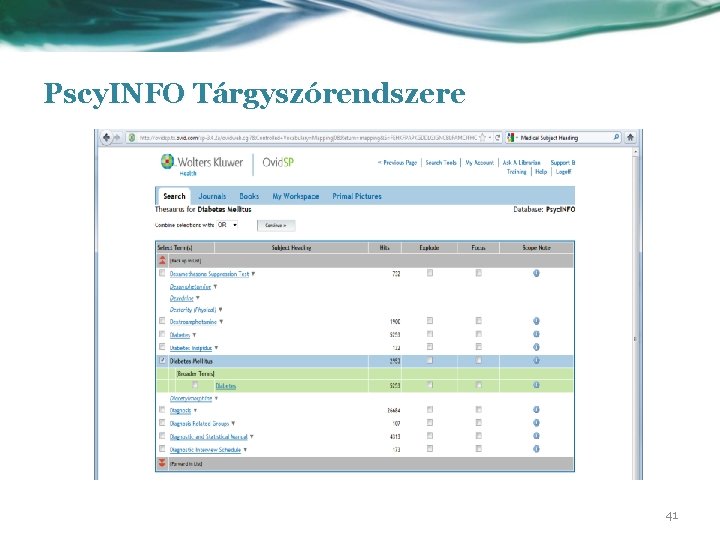Open the Diagnostic Interview Schedule heading link

pyautogui.click(x=205, y=450)
